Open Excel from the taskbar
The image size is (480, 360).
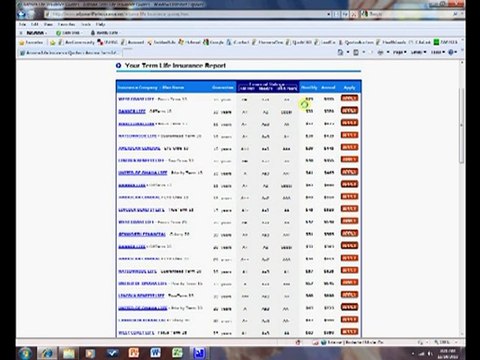point(177,353)
